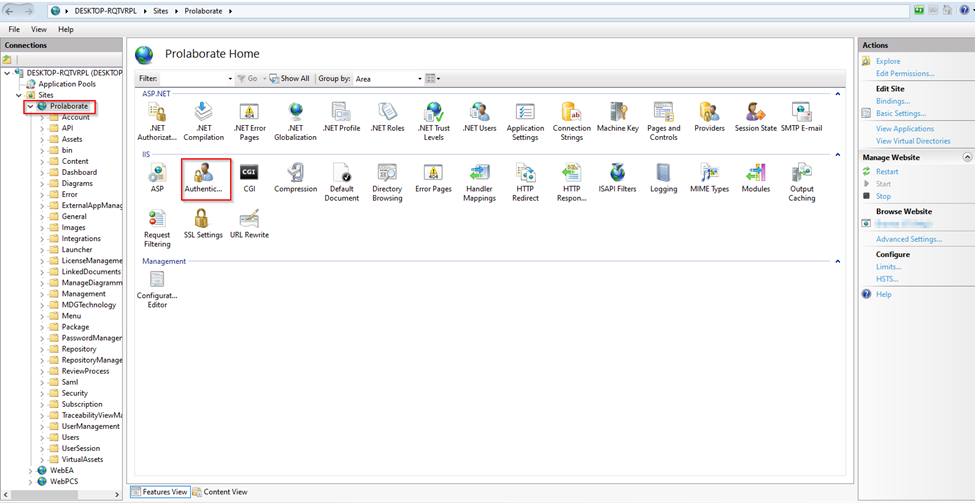Click Edit Permissions link
Image resolution: width=975 pixels, height=503 pixels.
pos(905,73)
